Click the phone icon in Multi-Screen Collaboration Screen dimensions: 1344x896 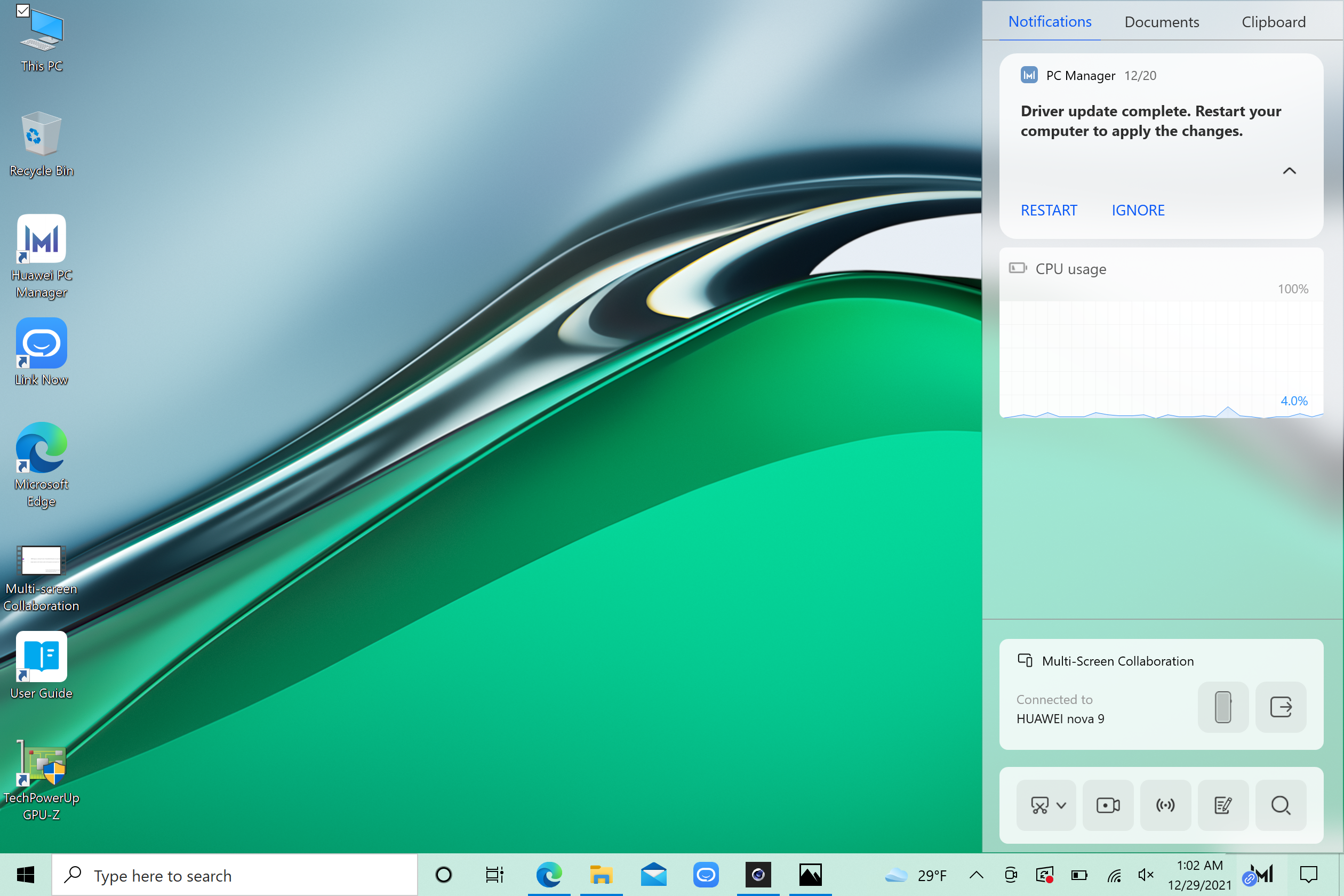click(x=1222, y=707)
